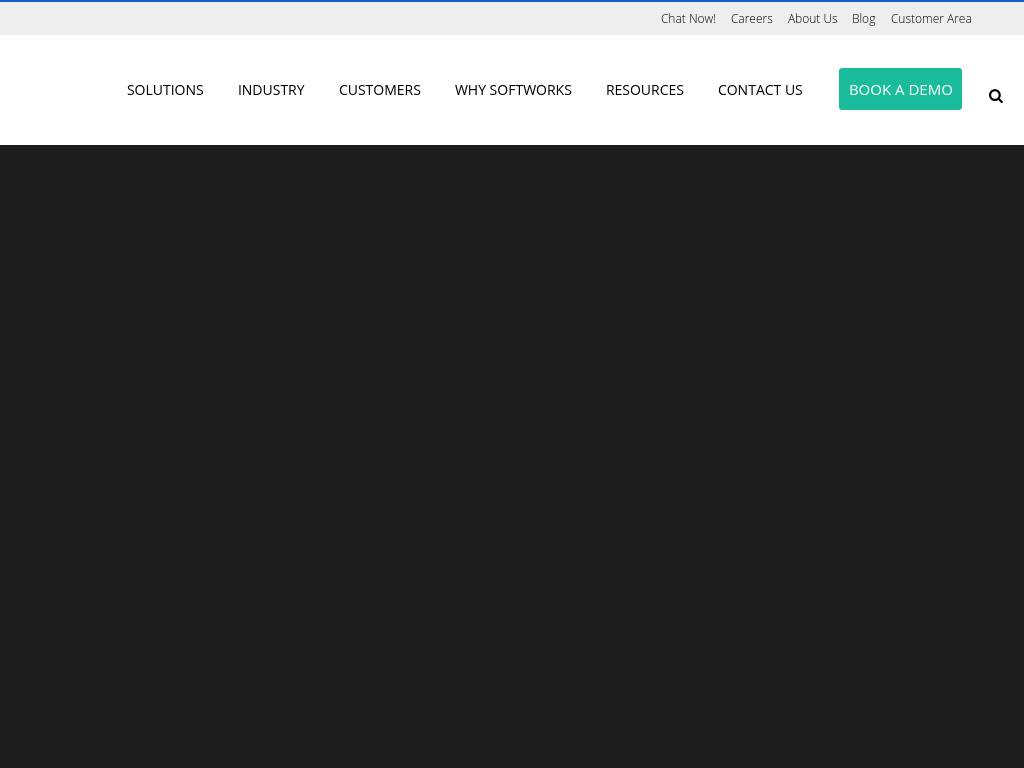Open site search via the magnifying glass
Viewport: 1024px width, 768px height.
(x=995, y=96)
